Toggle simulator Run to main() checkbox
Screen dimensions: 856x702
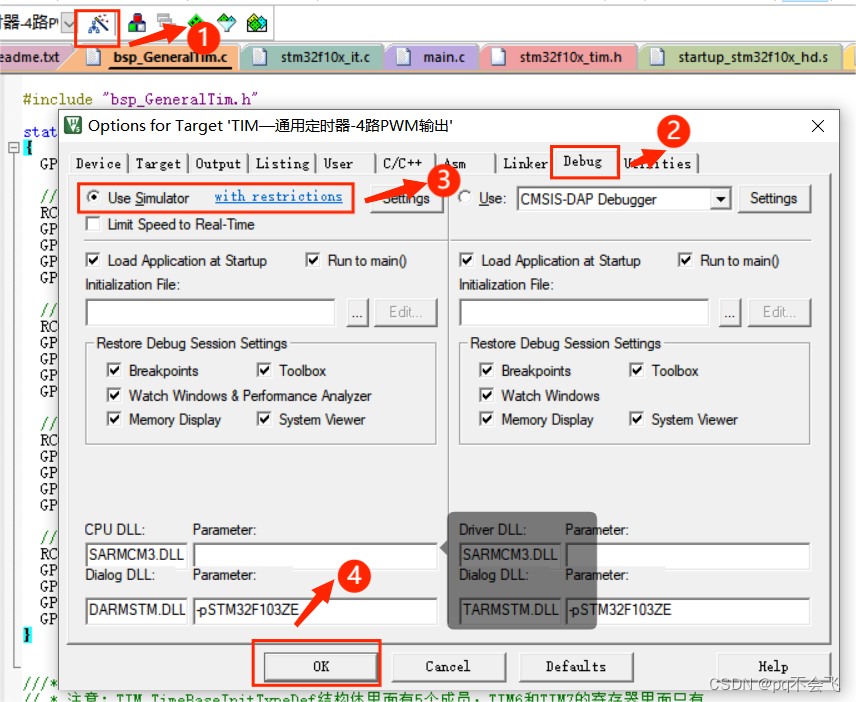click(x=313, y=260)
